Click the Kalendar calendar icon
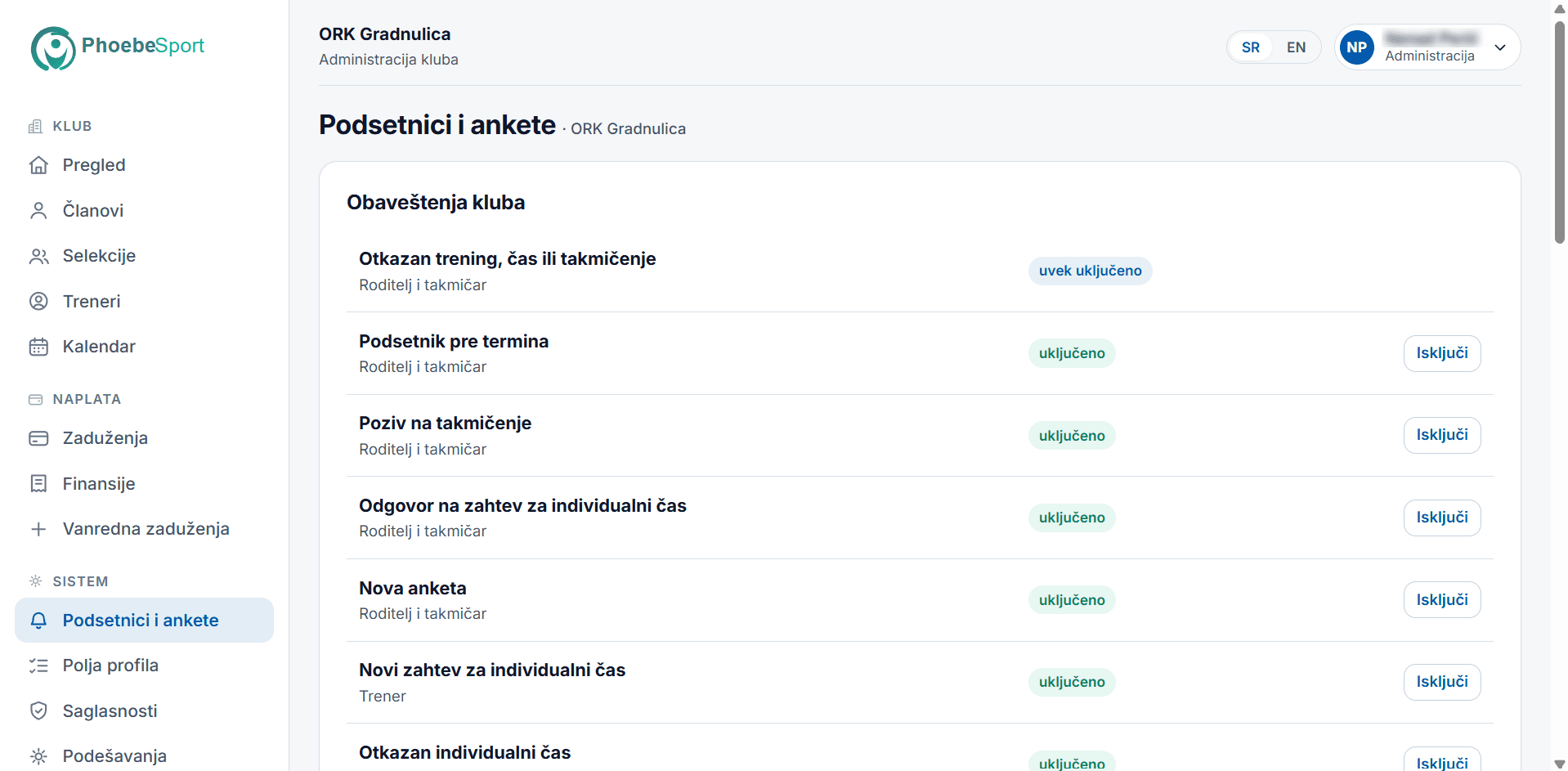This screenshot has height=771, width=1568. pos(38,347)
